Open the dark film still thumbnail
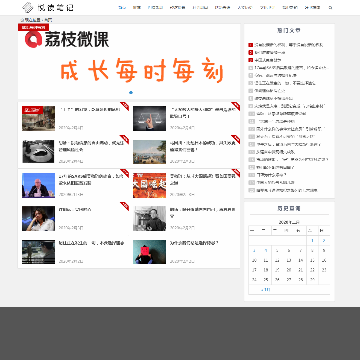Viewport: 360px width, 360px height. pyautogui.click(x=38, y=252)
